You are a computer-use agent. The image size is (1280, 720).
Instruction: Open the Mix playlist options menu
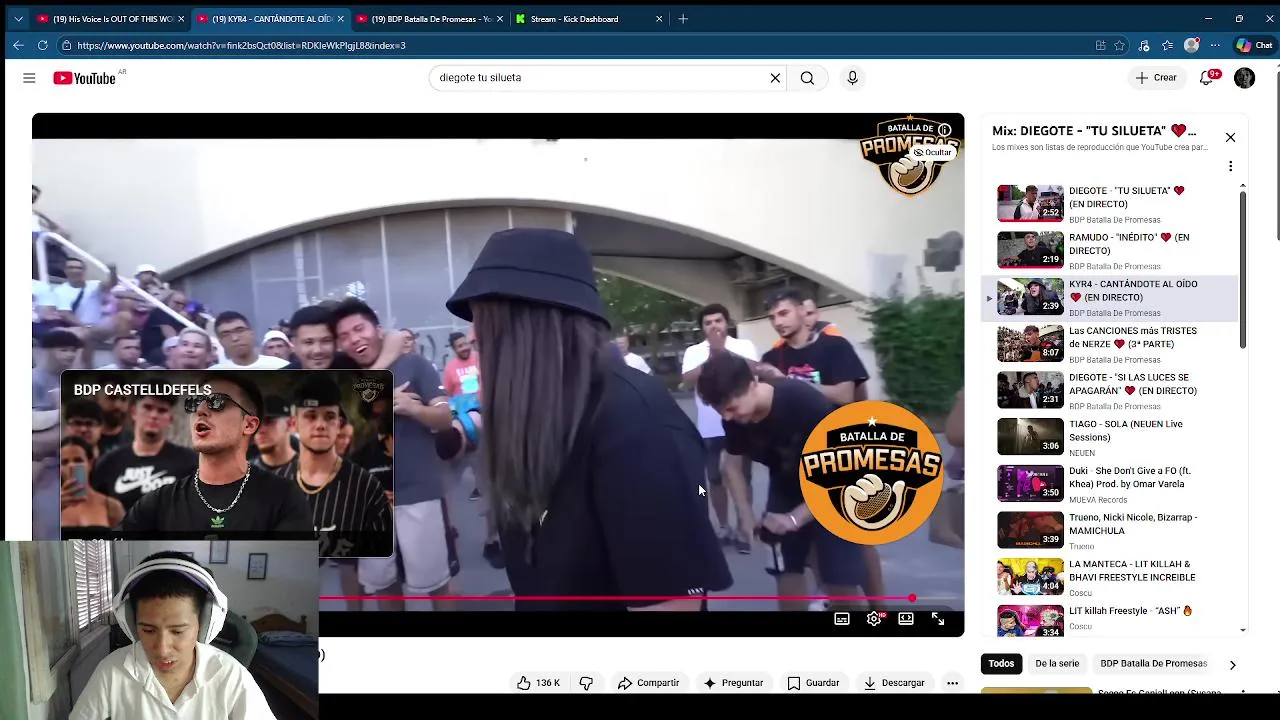1230,166
